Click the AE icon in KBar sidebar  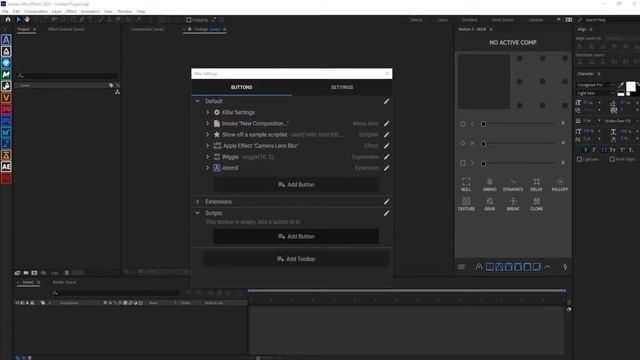coord(6,167)
